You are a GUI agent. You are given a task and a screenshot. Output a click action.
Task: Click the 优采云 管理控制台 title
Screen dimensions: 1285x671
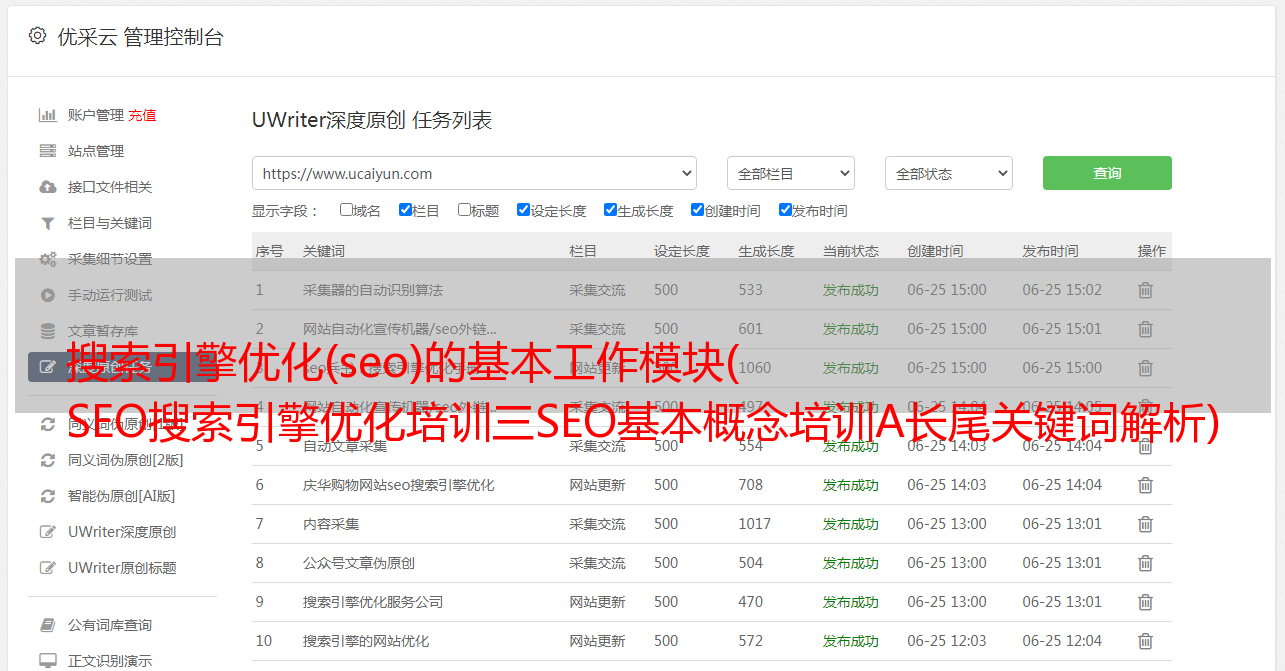(x=140, y=37)
